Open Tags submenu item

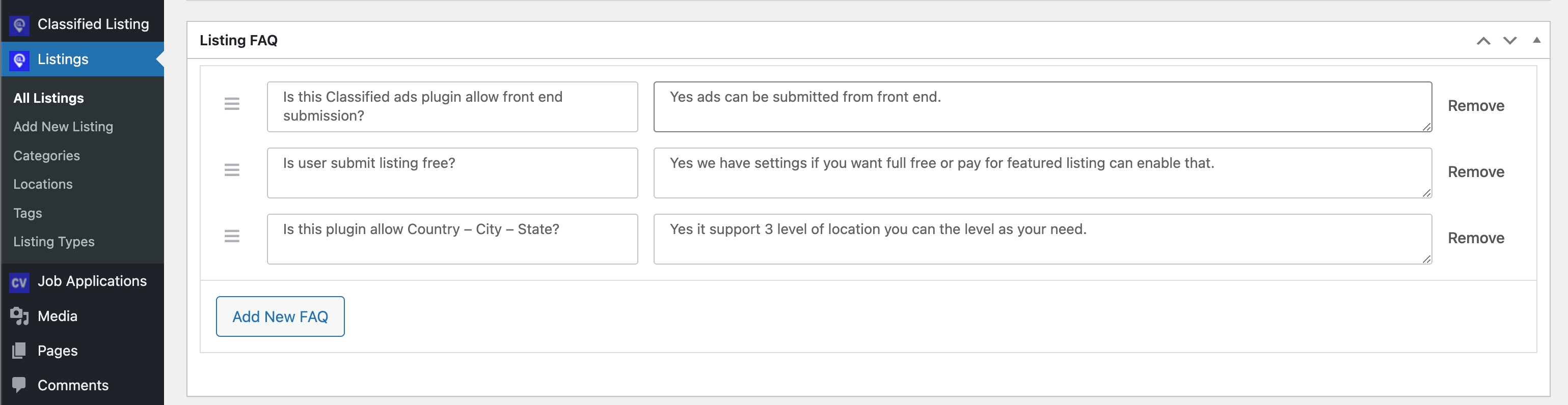(x=28, y=214)
